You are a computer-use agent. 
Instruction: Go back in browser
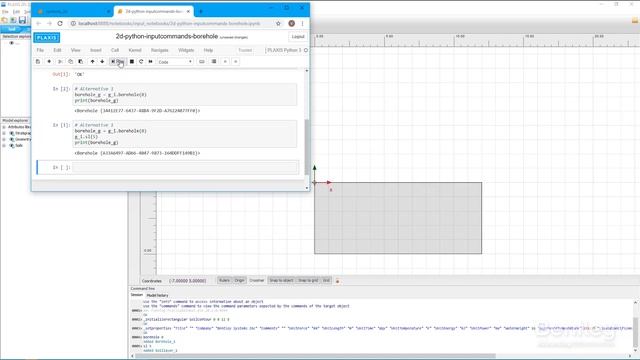click(x=39, y=24)
